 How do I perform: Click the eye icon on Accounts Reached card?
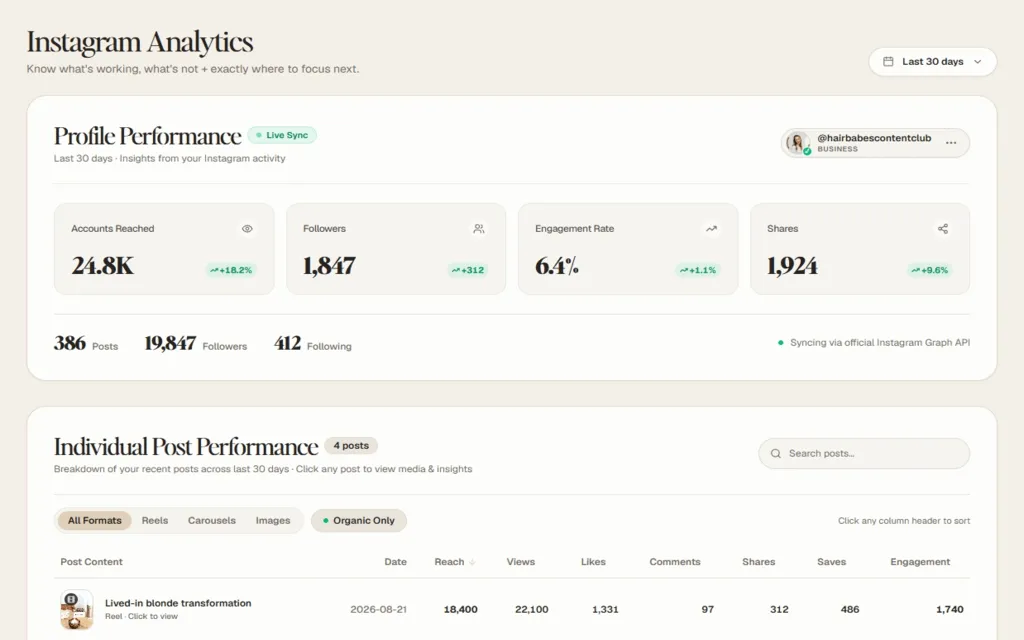(247, 229)
